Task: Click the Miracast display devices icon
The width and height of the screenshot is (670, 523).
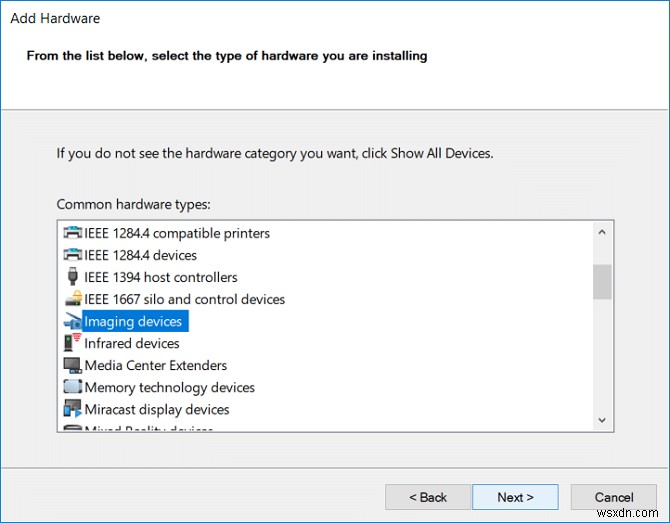Action: (72, 409)
